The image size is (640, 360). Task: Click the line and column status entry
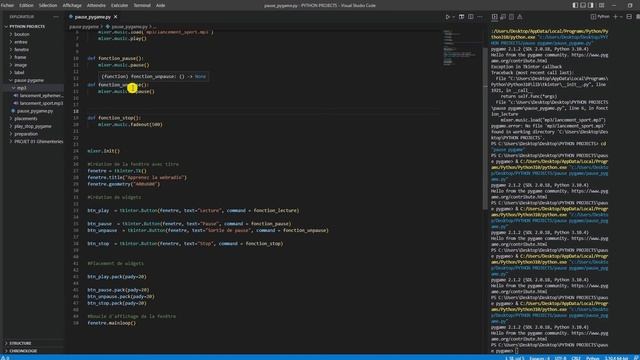click(515, 358)
